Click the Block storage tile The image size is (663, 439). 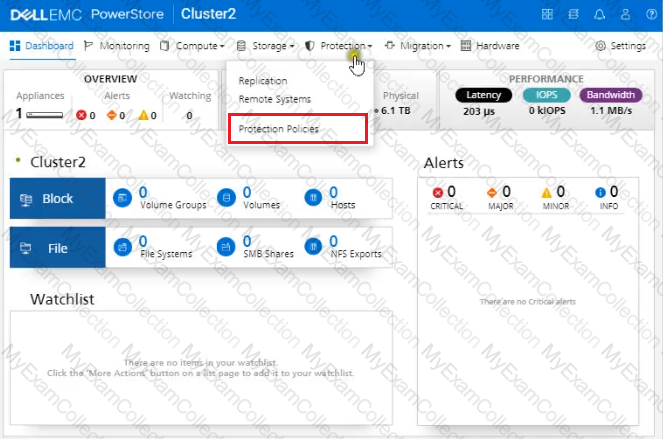57,198
